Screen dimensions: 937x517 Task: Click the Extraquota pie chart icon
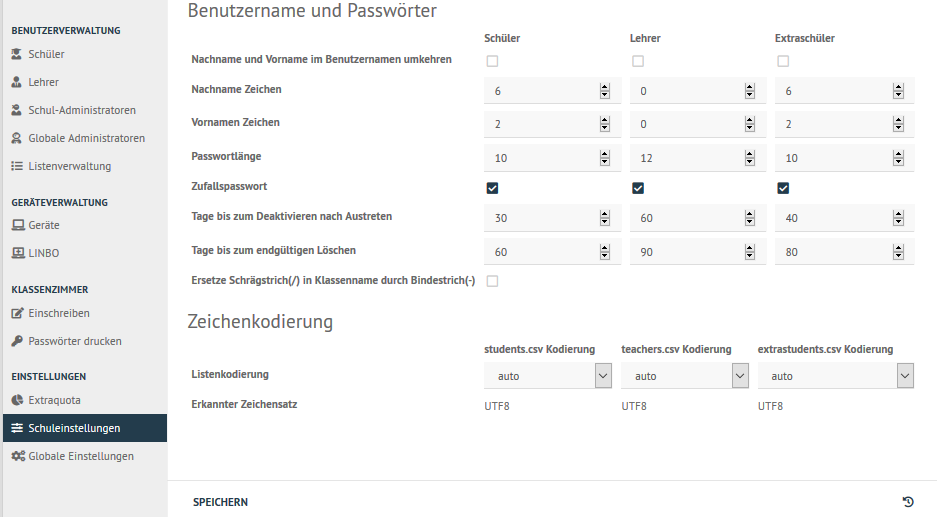(17, 400)
